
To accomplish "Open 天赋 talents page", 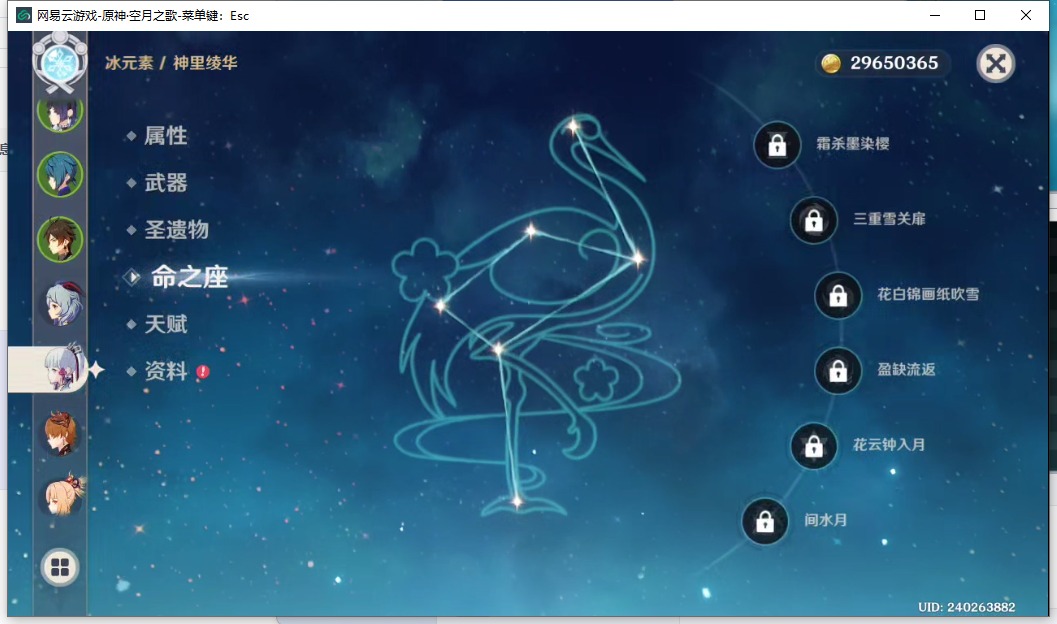I will [x=165, y=325].
